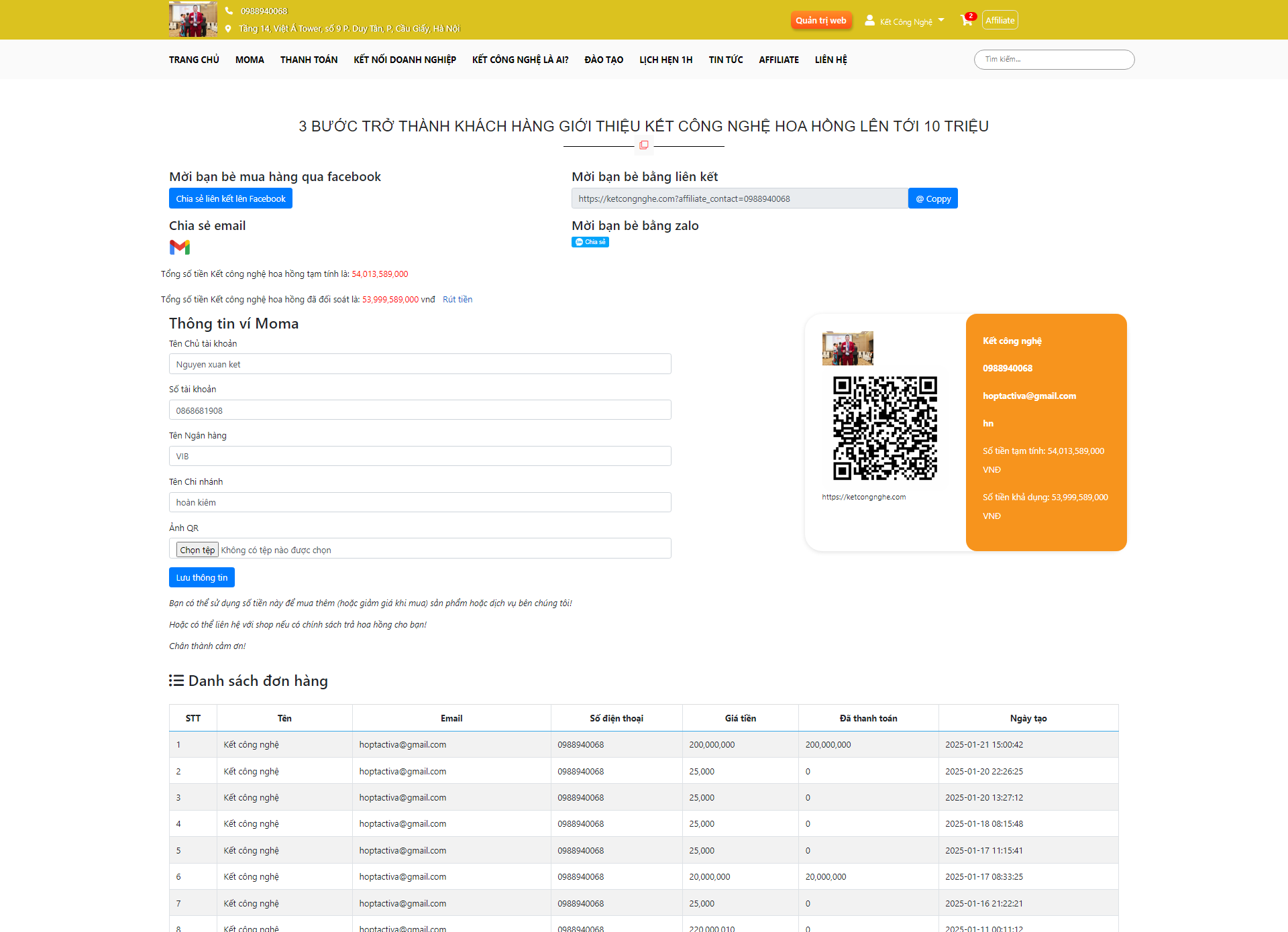Go to the LỊCH HẸN 1H menu page

665,60
